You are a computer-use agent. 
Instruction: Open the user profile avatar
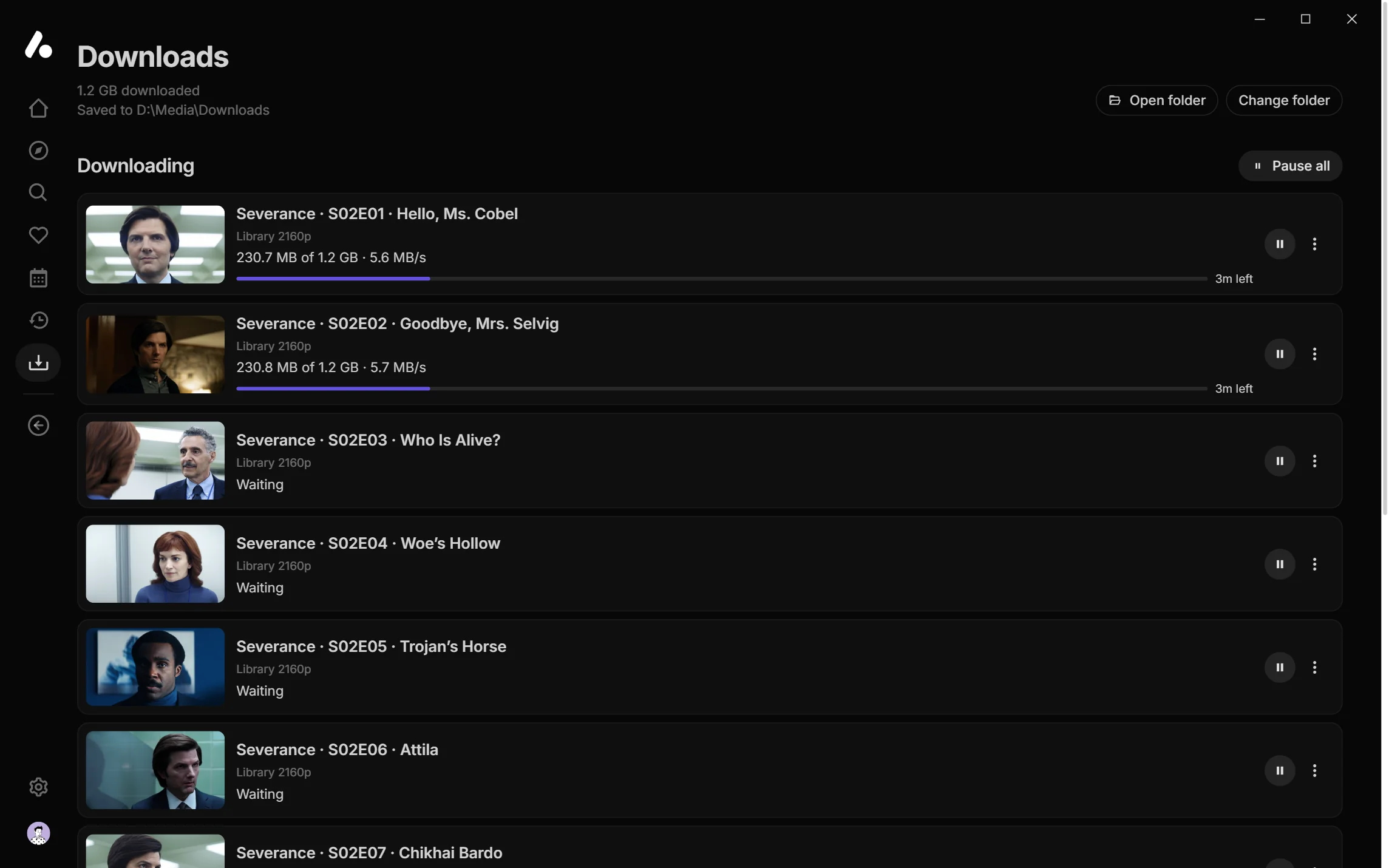pos(38,833)
